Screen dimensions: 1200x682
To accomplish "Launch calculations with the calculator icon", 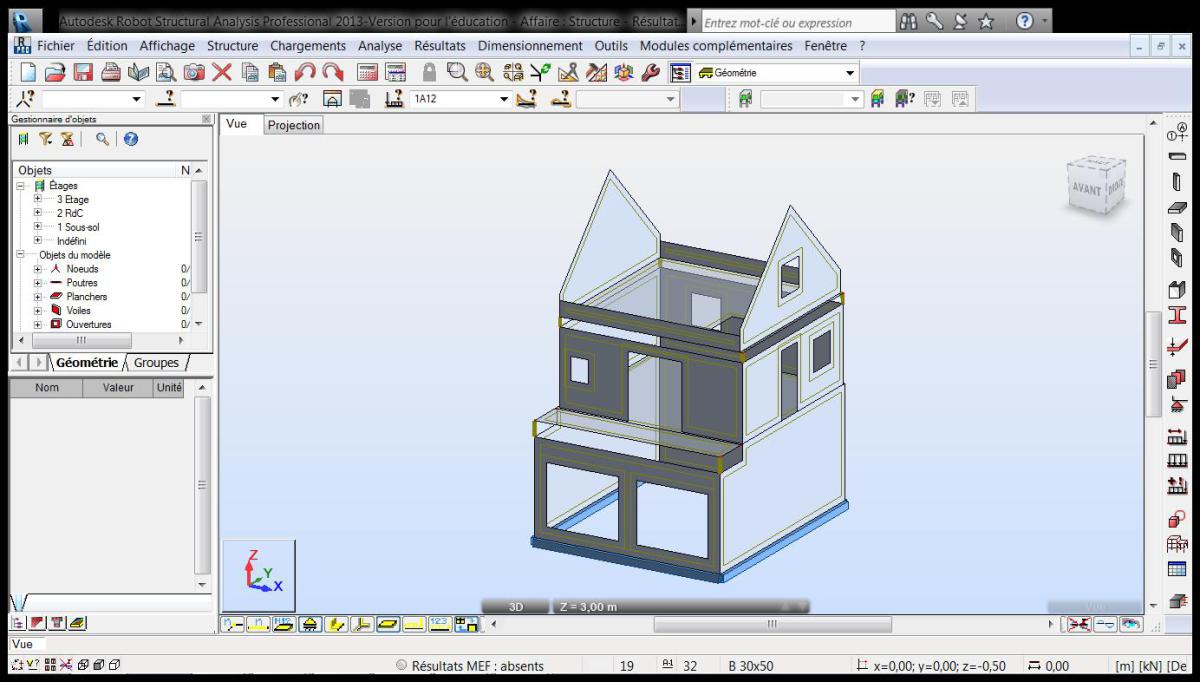I will click(368, 72).
